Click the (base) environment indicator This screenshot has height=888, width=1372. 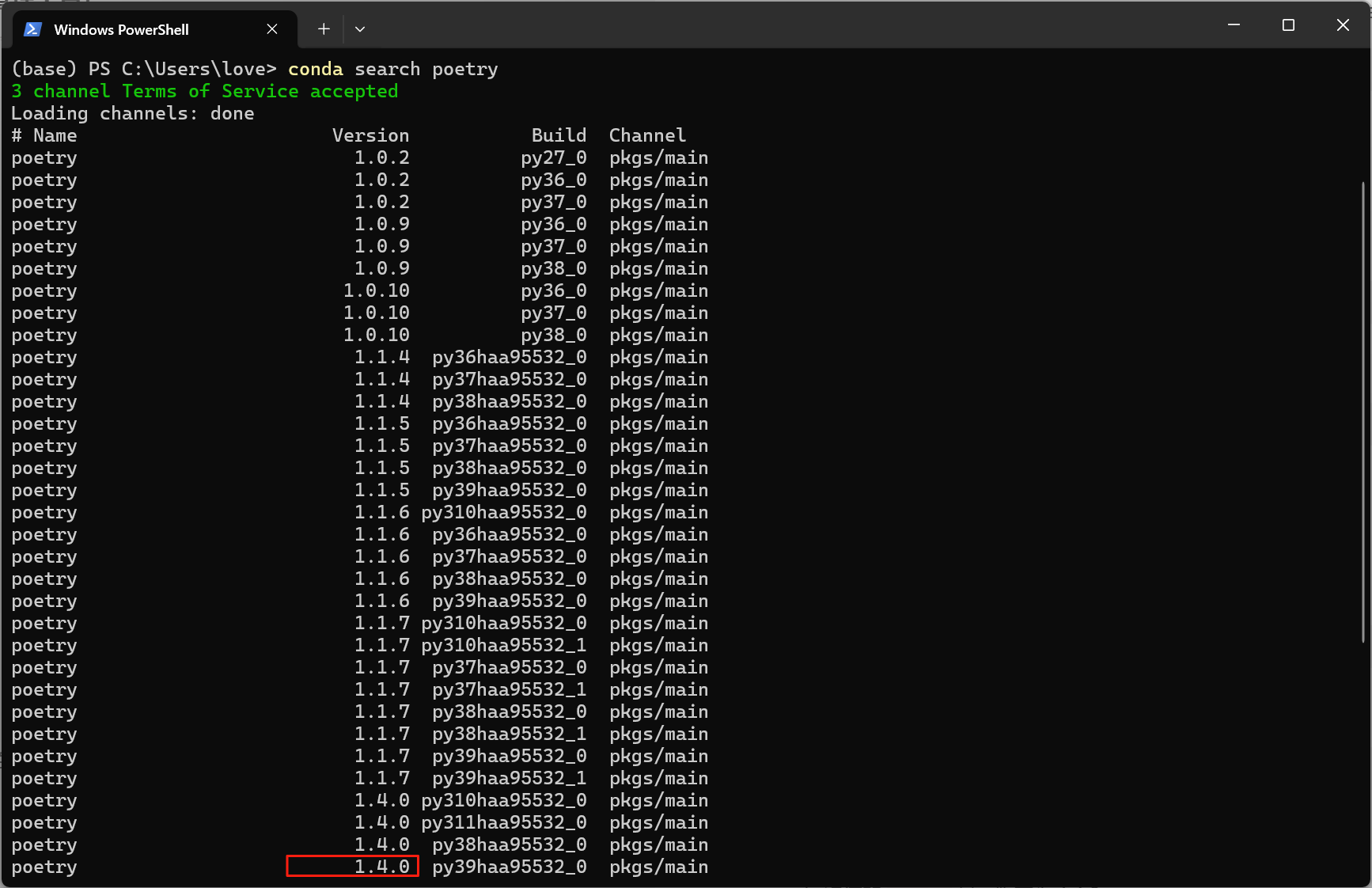click(44, 70)
